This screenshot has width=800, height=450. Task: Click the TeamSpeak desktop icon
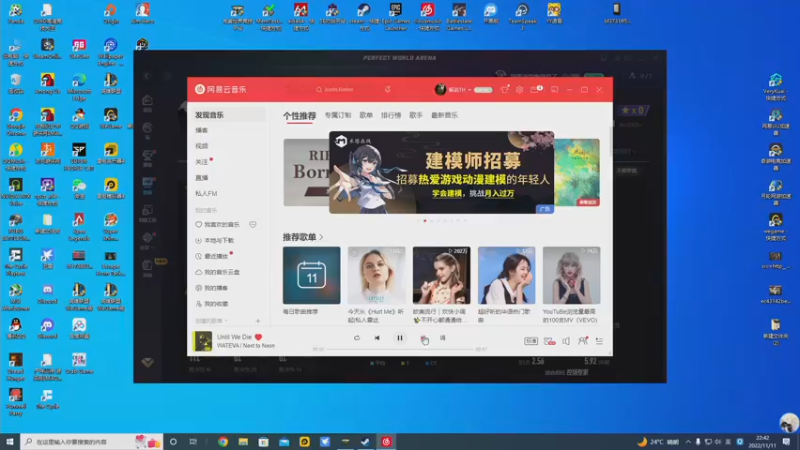pyautogui.click(x=522, y=16)
